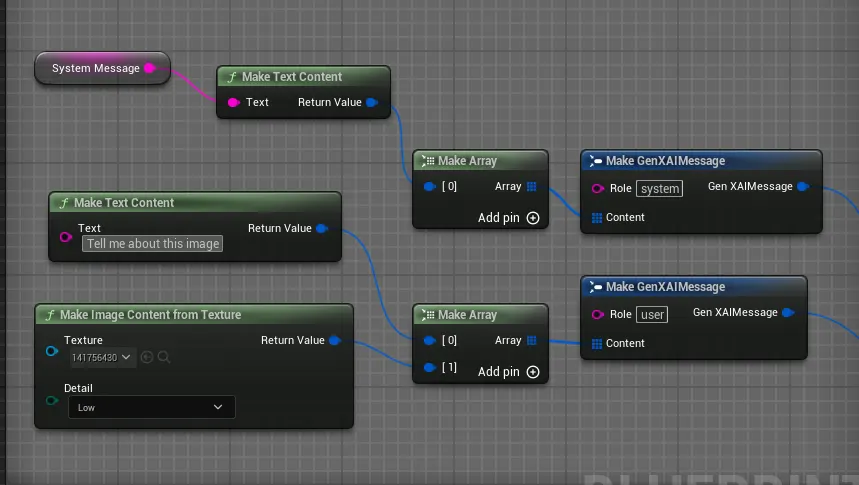Click Gen XAIMessage output pin on system node
This screenshot has width=859, height=485.
[x=804, y=186]
